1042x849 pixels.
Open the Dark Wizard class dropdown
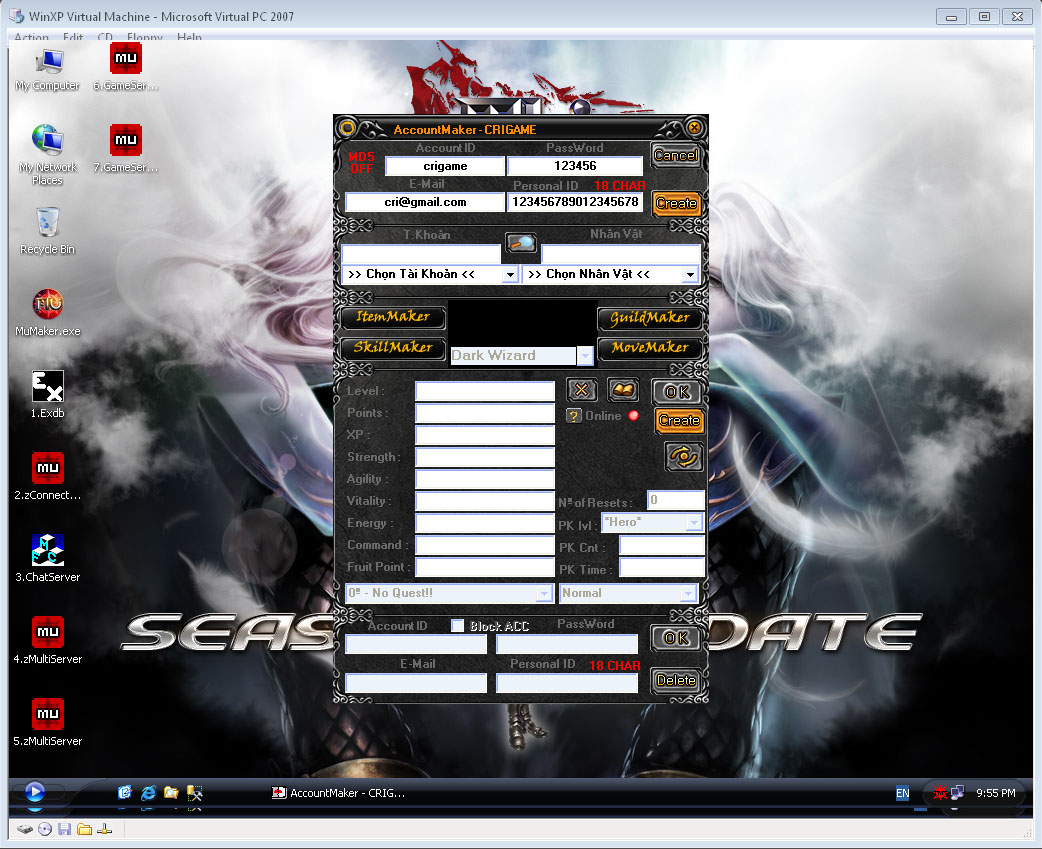coord(585,355)
